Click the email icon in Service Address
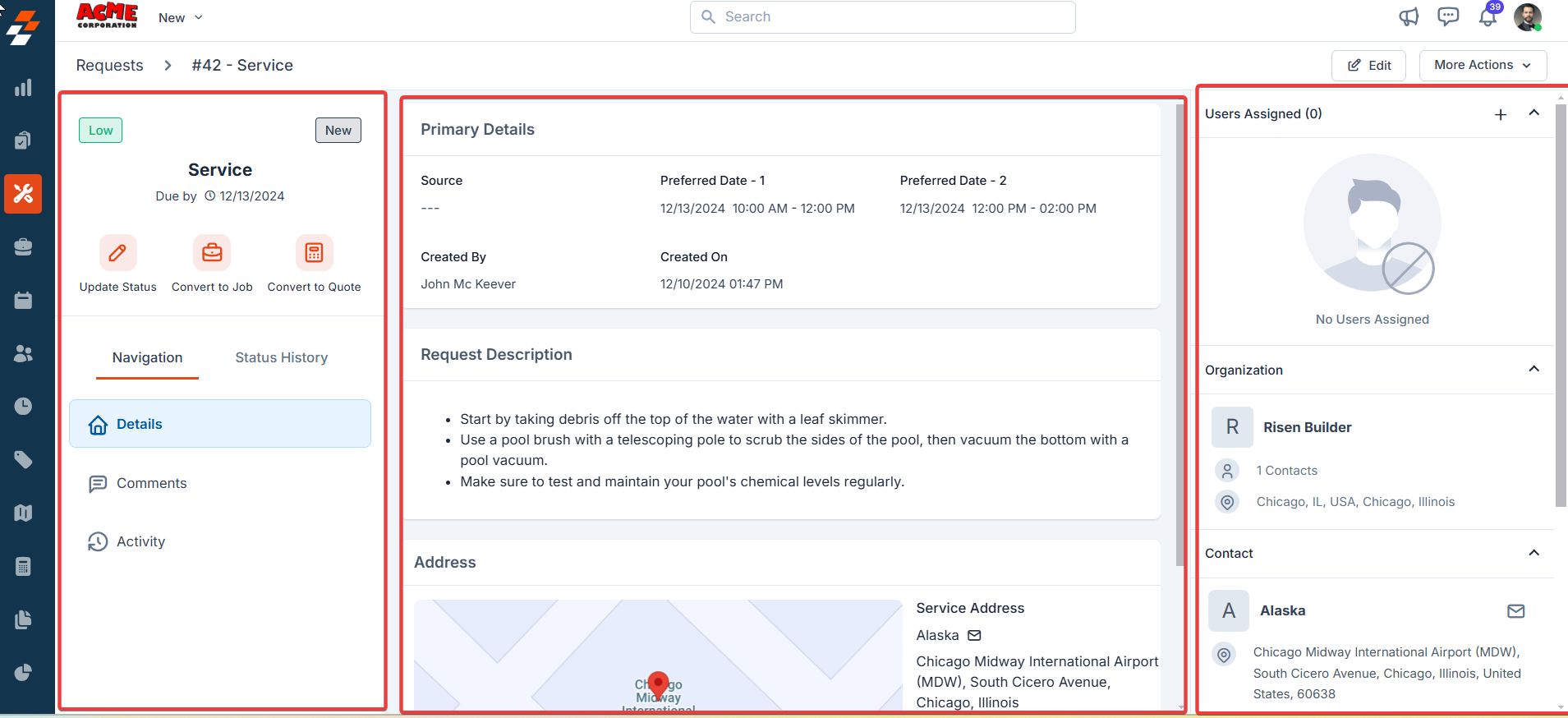1568x718 pixels. pos(974,635)
